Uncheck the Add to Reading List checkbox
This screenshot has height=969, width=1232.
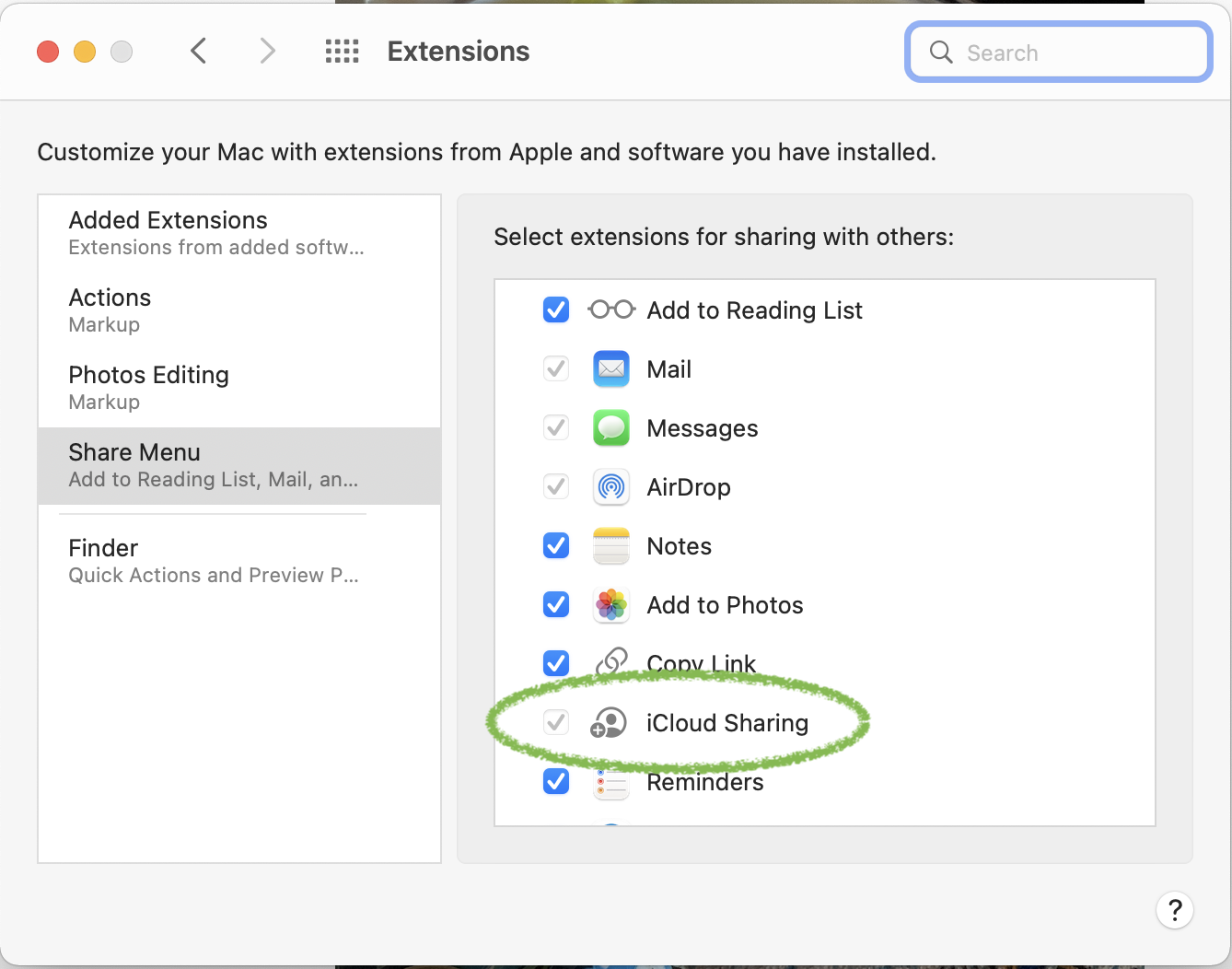pos(556,310)
